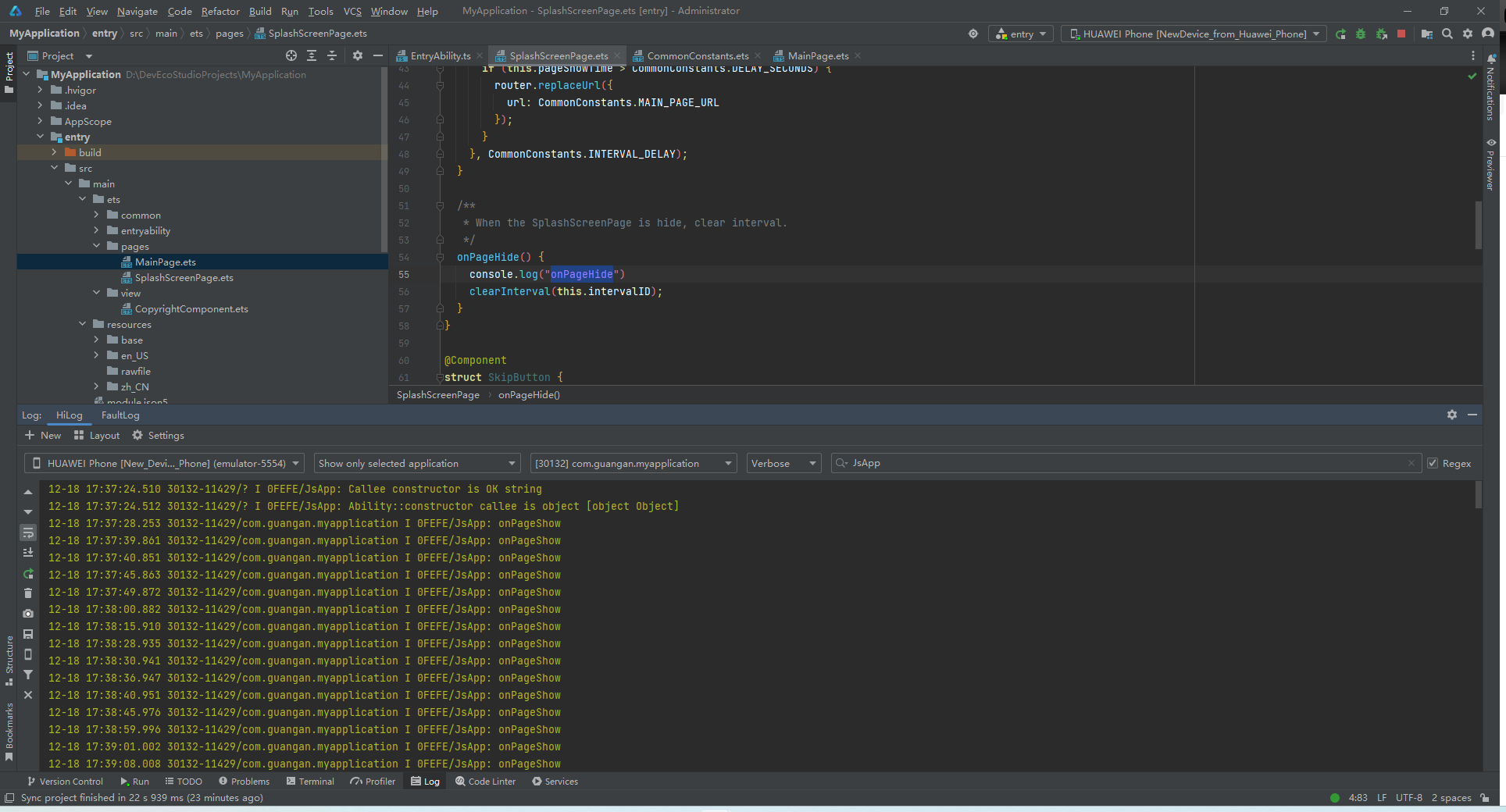Click Collapse All icon in Project panel
This screenshot has height=812, width=1506.
[x=332, y=55]
